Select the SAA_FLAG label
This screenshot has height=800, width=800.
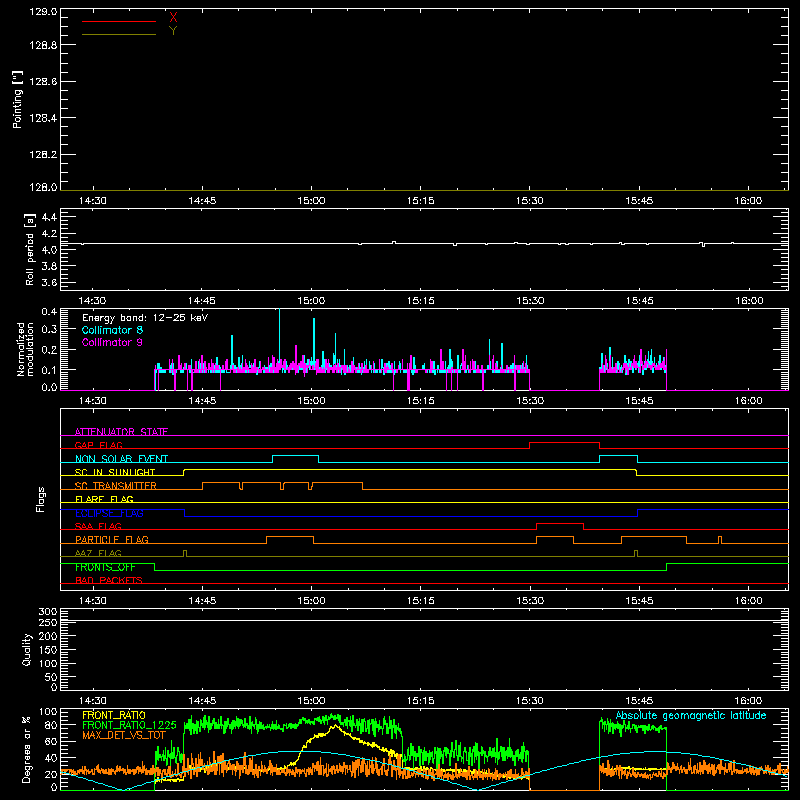pyautogui.click(x=98, y=526)
